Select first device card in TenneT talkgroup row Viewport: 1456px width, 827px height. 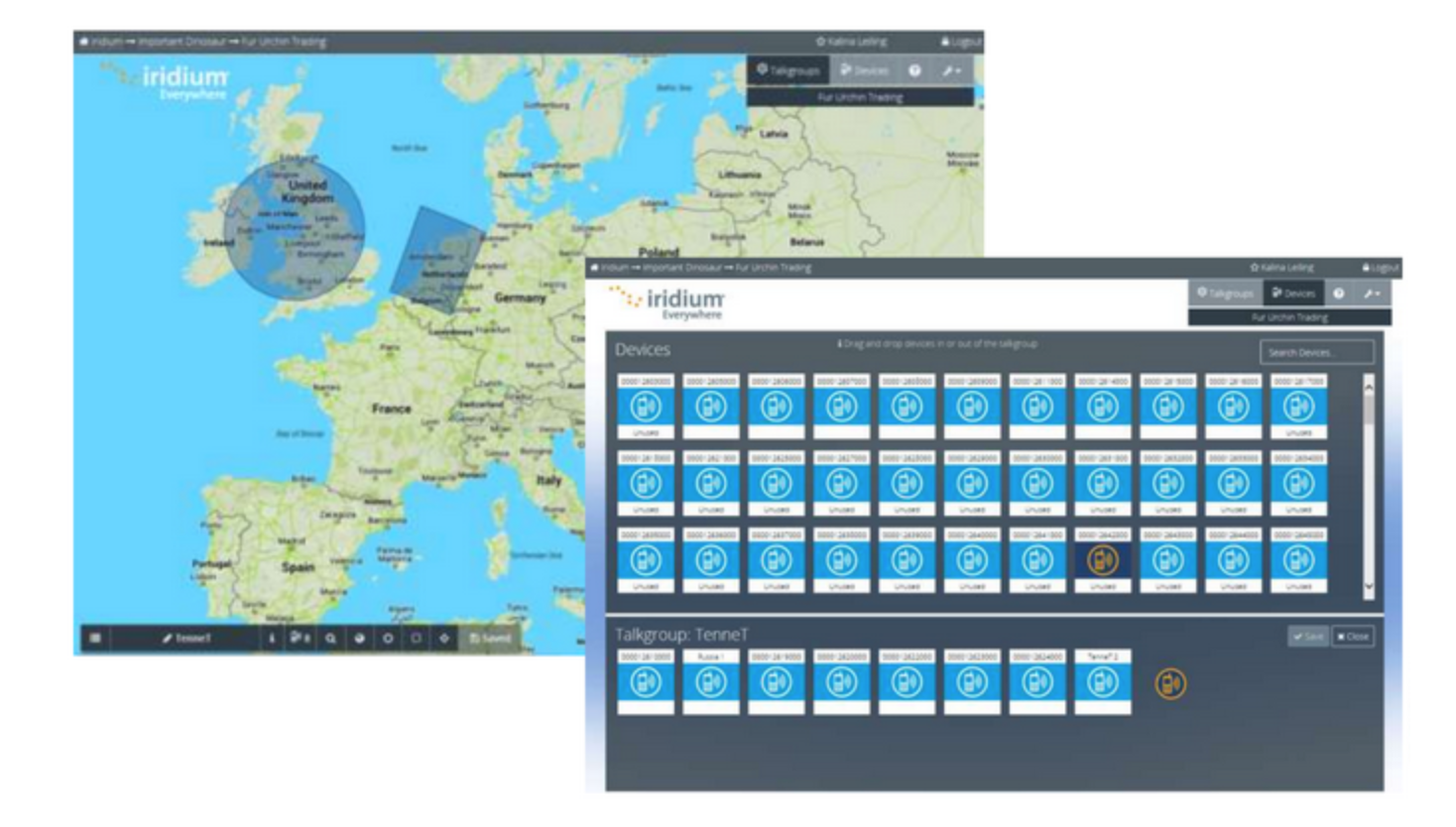646,682
